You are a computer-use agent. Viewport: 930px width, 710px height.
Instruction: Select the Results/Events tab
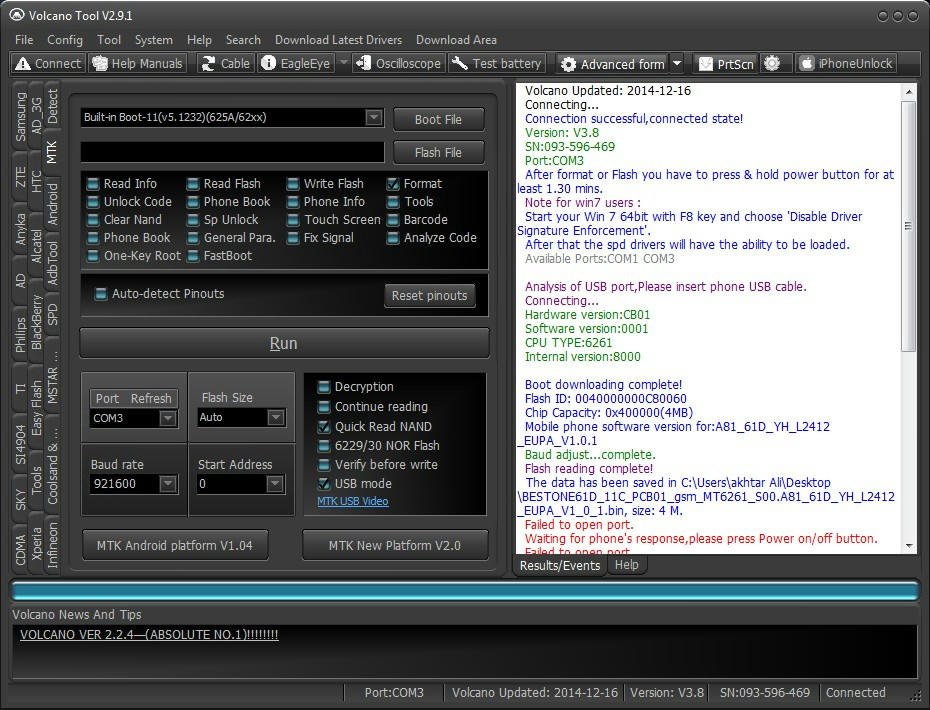tap(560, 565)
